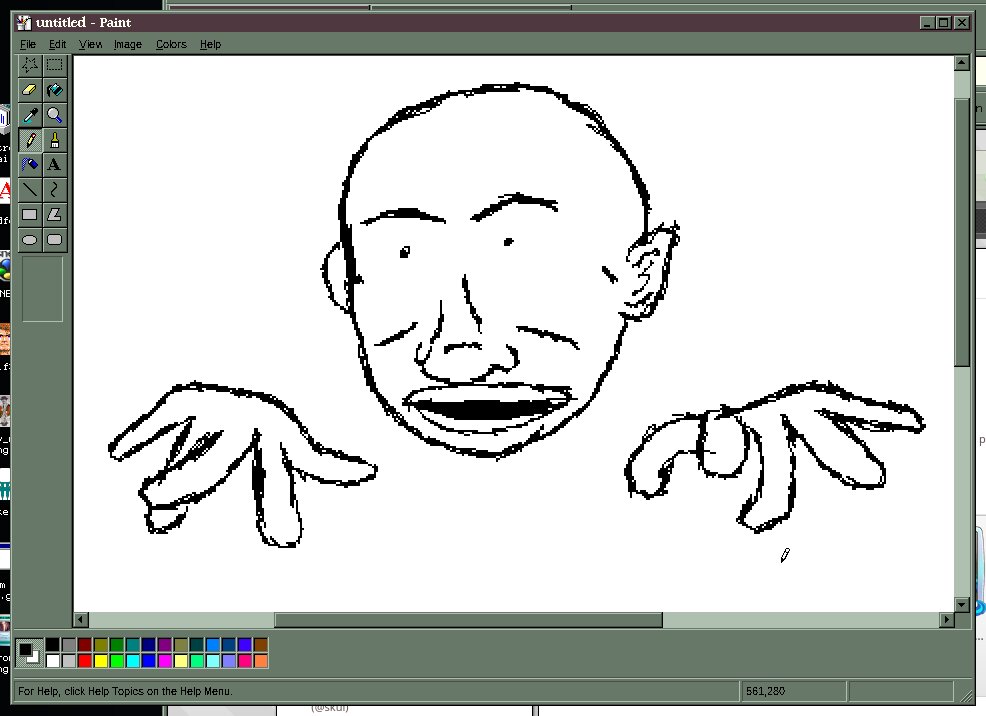Screen dimensions: 986x716
Task: Switch to the Brush tool
Action: click(55, 140)
